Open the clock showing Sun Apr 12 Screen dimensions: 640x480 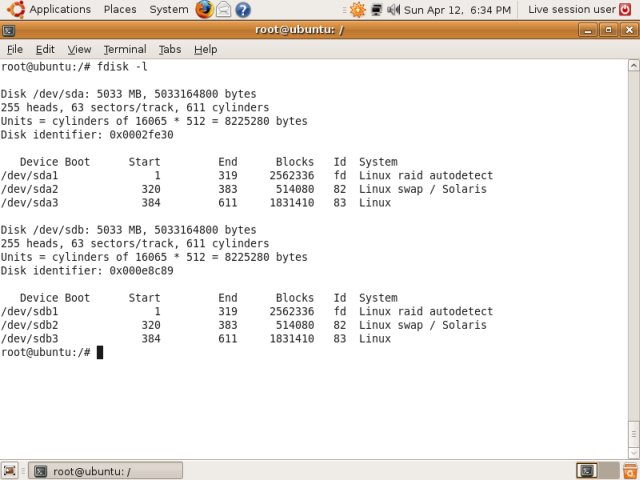(457, 10)
